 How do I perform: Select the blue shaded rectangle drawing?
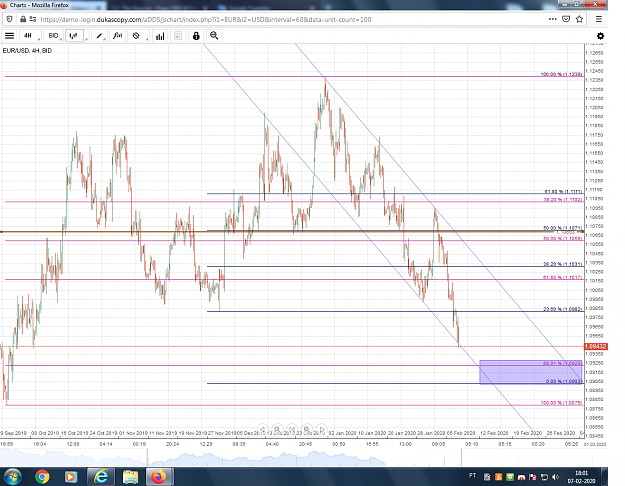click(x=531, y=372)
